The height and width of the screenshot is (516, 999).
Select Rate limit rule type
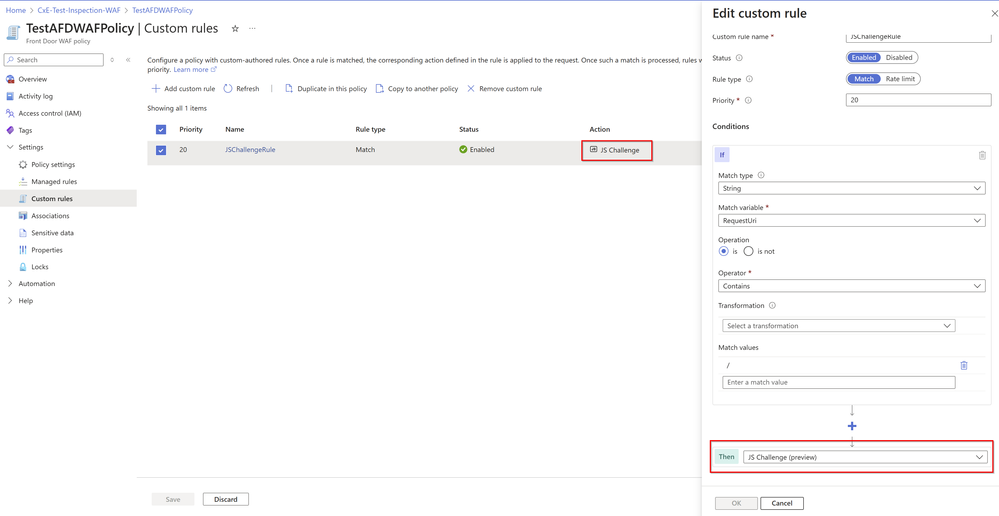click(x=902, y=79)
